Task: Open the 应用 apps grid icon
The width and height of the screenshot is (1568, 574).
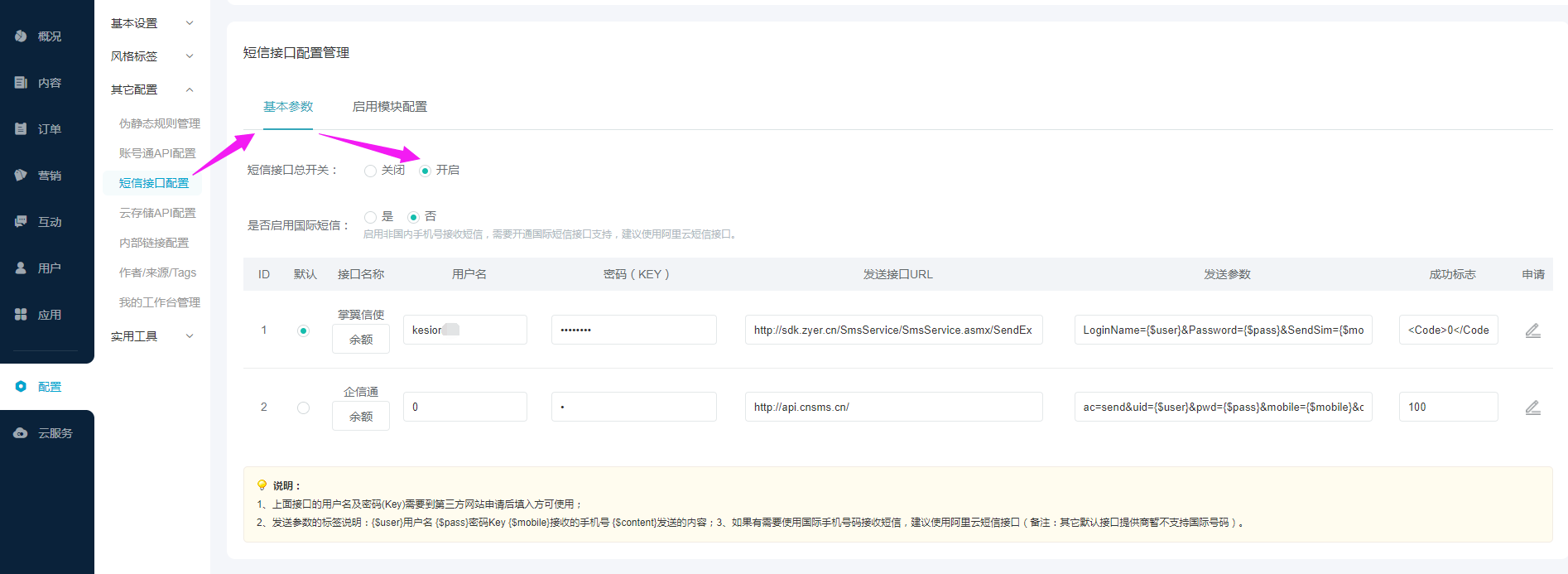Action: (x=21, y=314)
